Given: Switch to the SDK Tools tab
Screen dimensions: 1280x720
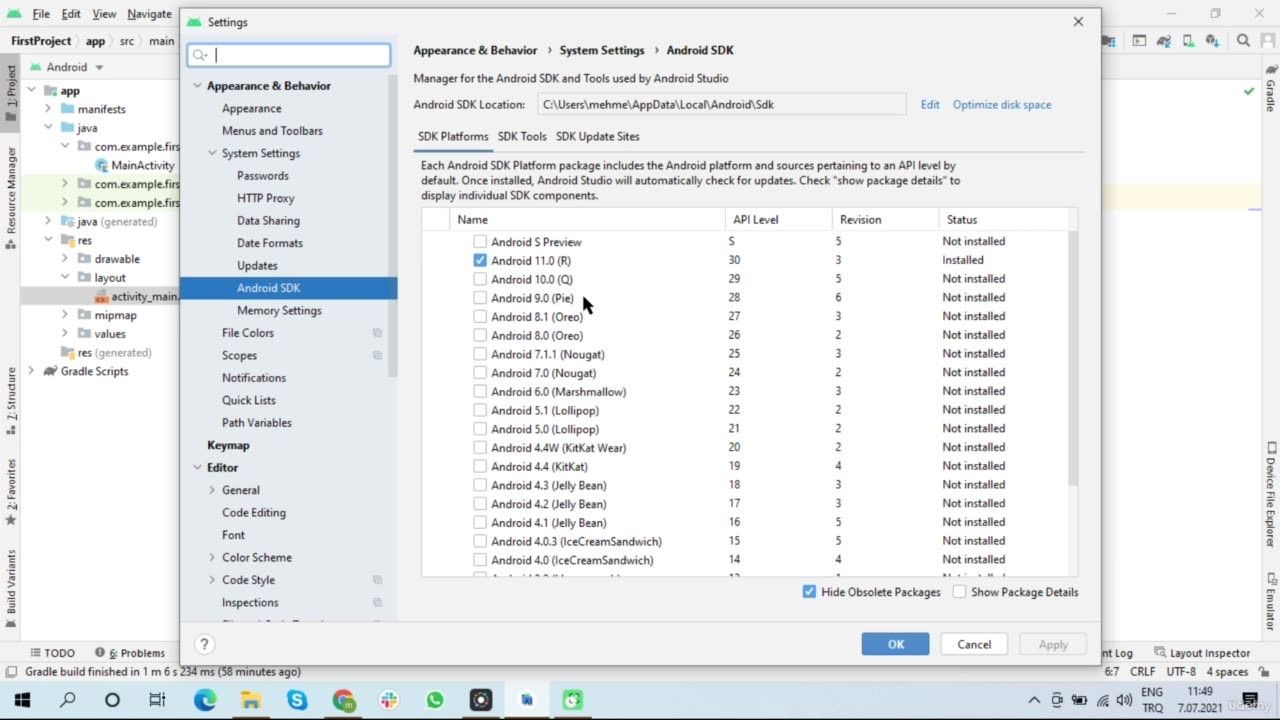Looking at the screenshot, I should tap(522, 137).
